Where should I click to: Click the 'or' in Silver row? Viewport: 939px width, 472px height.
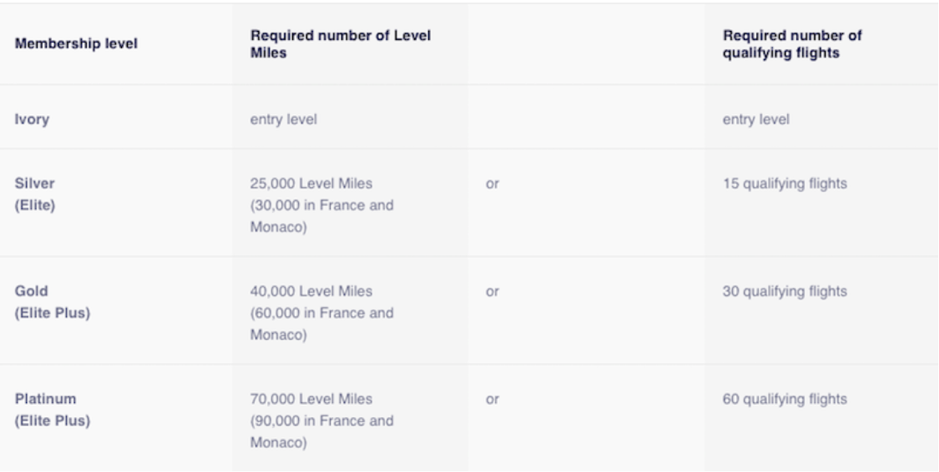click(x=492, y=184)
